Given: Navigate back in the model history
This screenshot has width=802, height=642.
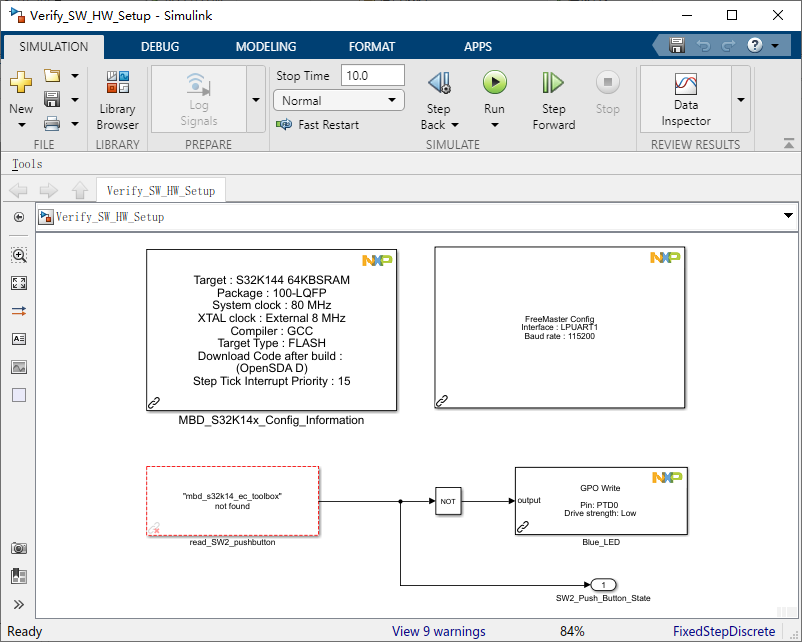Looking at the screenshot, I should point(19,191).
